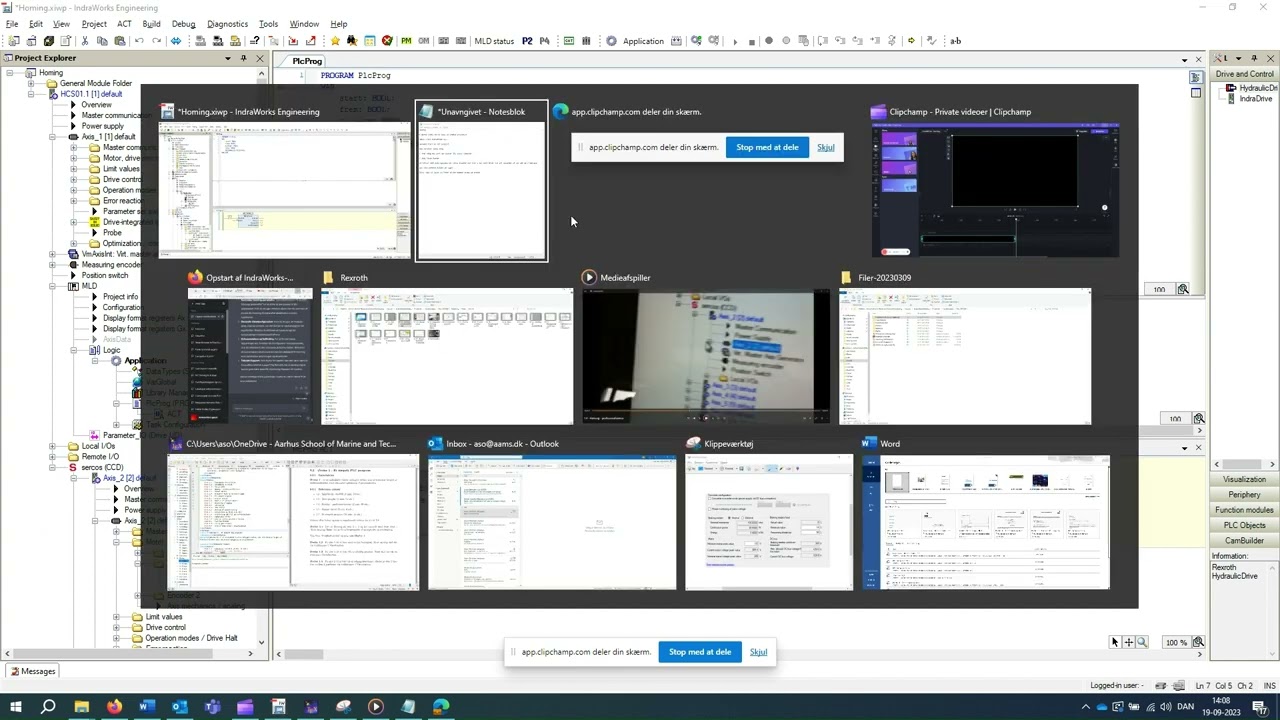Image resolution: width=1280 pixels, height=720 pixels.
Task: Click the Cut scissors icon in the toolbar
Action: pyautogui.click(x=85, y=41)
